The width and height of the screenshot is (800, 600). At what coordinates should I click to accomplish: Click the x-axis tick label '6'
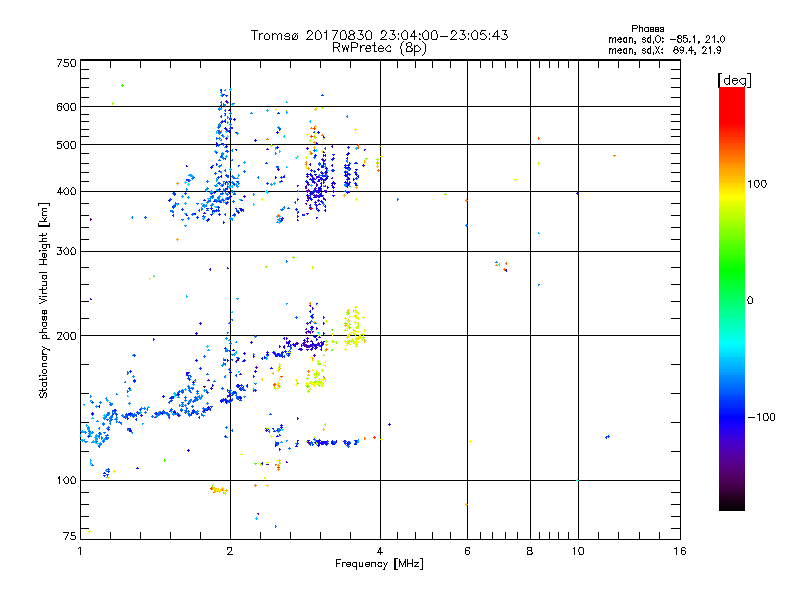point(467,551)
